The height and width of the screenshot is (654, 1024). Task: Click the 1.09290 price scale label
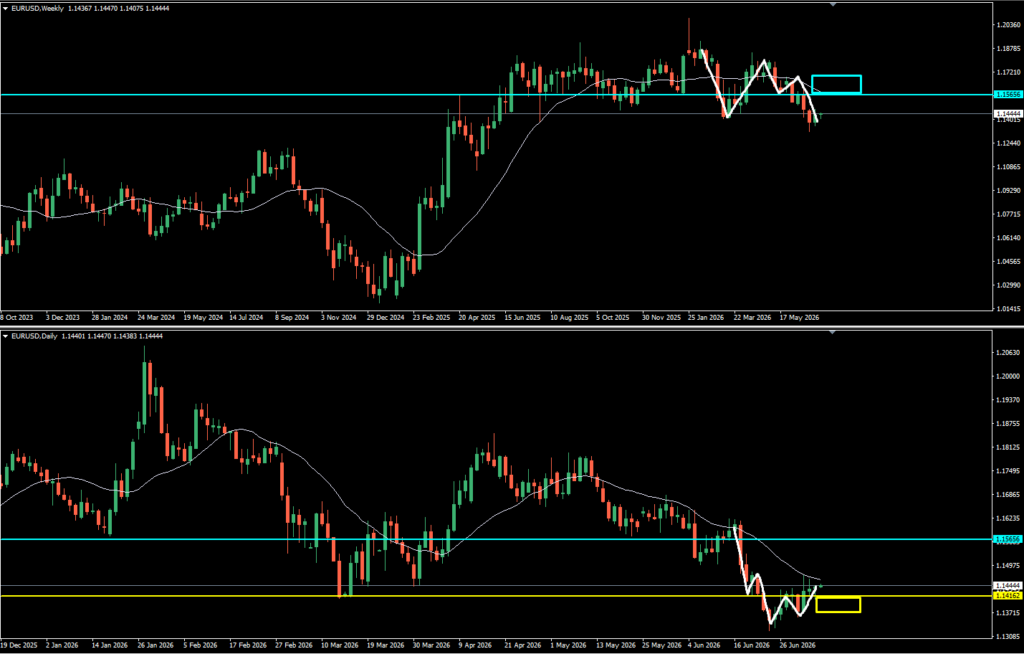(x=1008, y=190)
